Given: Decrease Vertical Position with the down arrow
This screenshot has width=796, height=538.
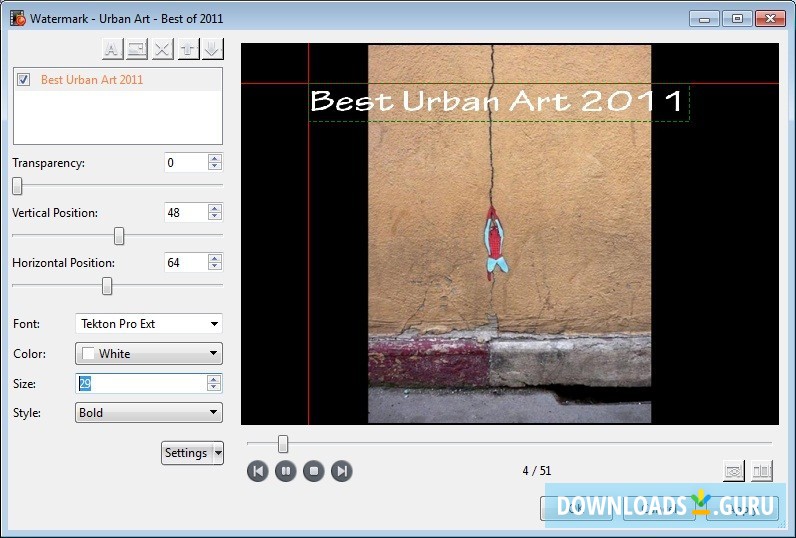Looking at the screenshot, I should click(215, 217).
